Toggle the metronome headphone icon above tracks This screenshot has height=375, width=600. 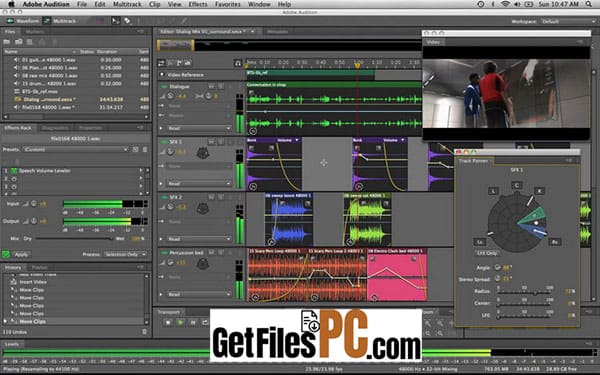[238, 63]
